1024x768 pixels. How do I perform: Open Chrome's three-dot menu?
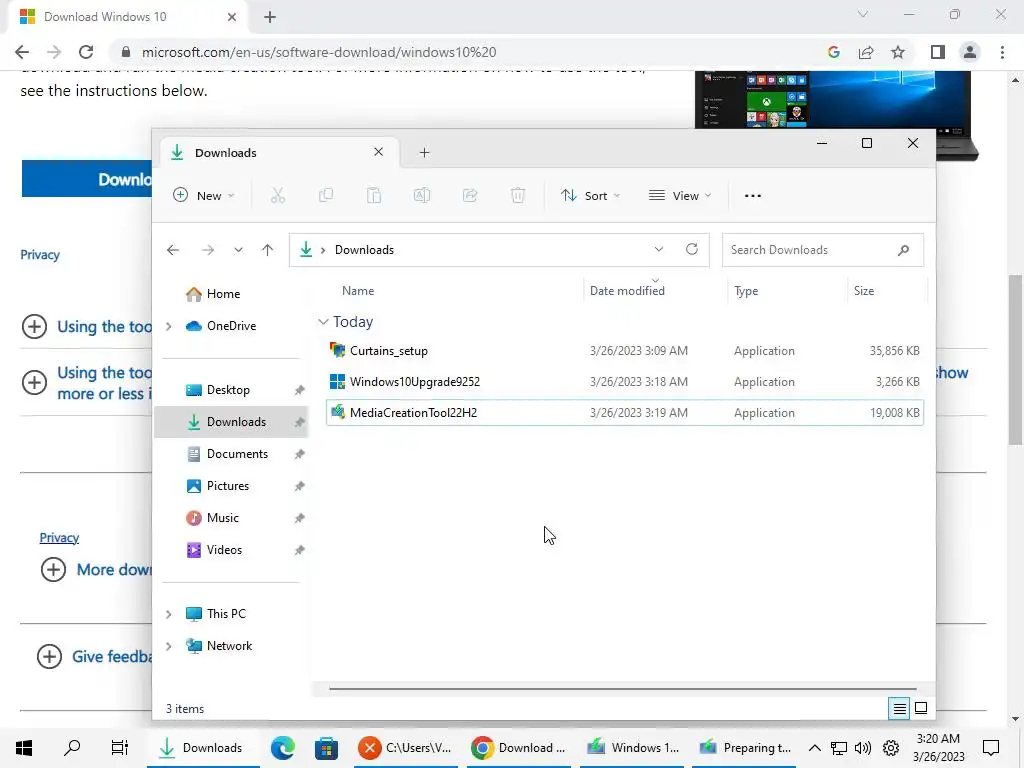1002,52
